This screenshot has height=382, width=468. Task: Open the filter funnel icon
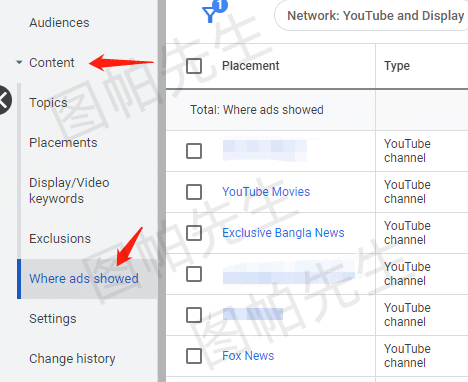click(210, 15)
